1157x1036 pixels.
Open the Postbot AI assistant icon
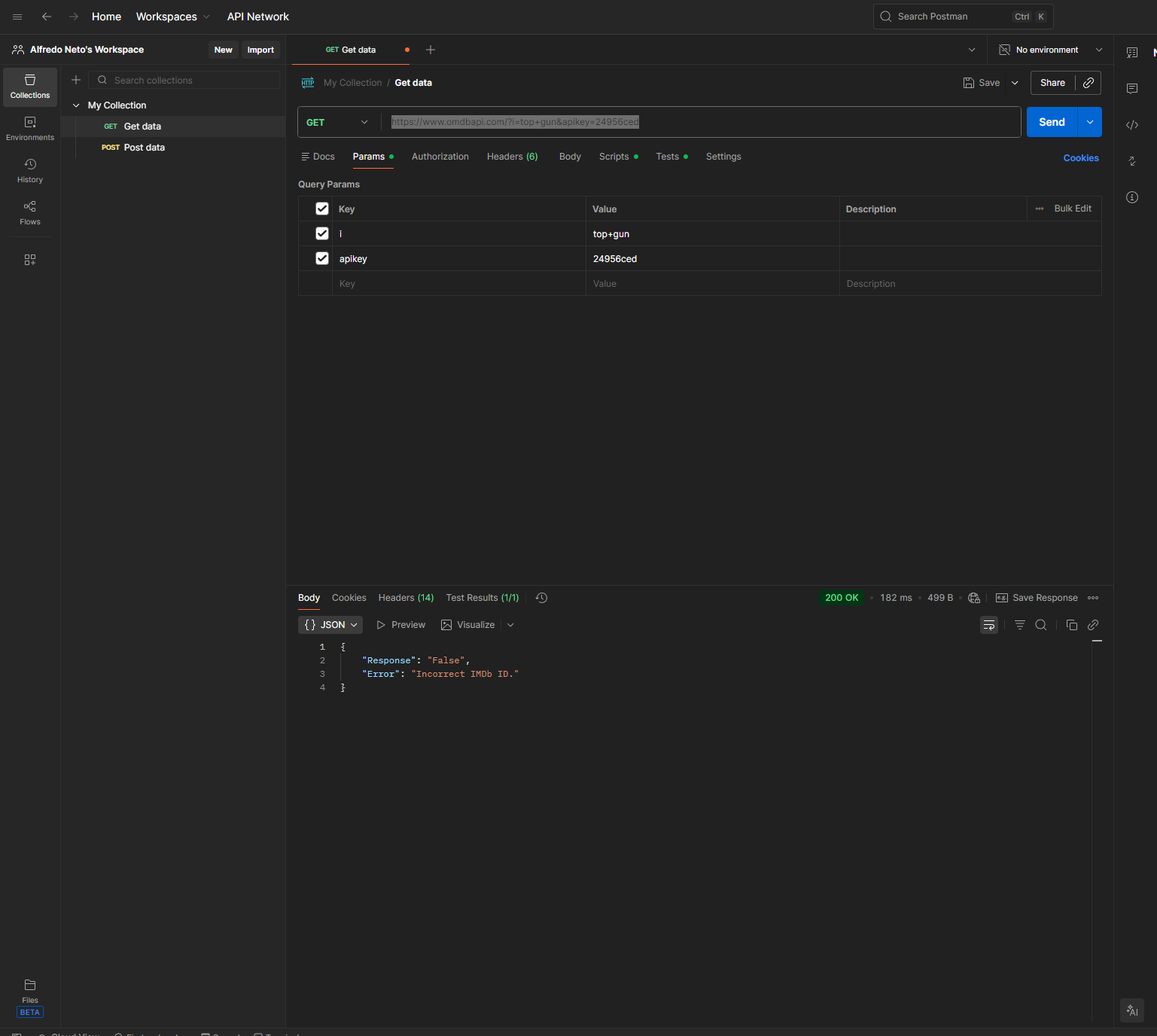coord(1131,1010)
